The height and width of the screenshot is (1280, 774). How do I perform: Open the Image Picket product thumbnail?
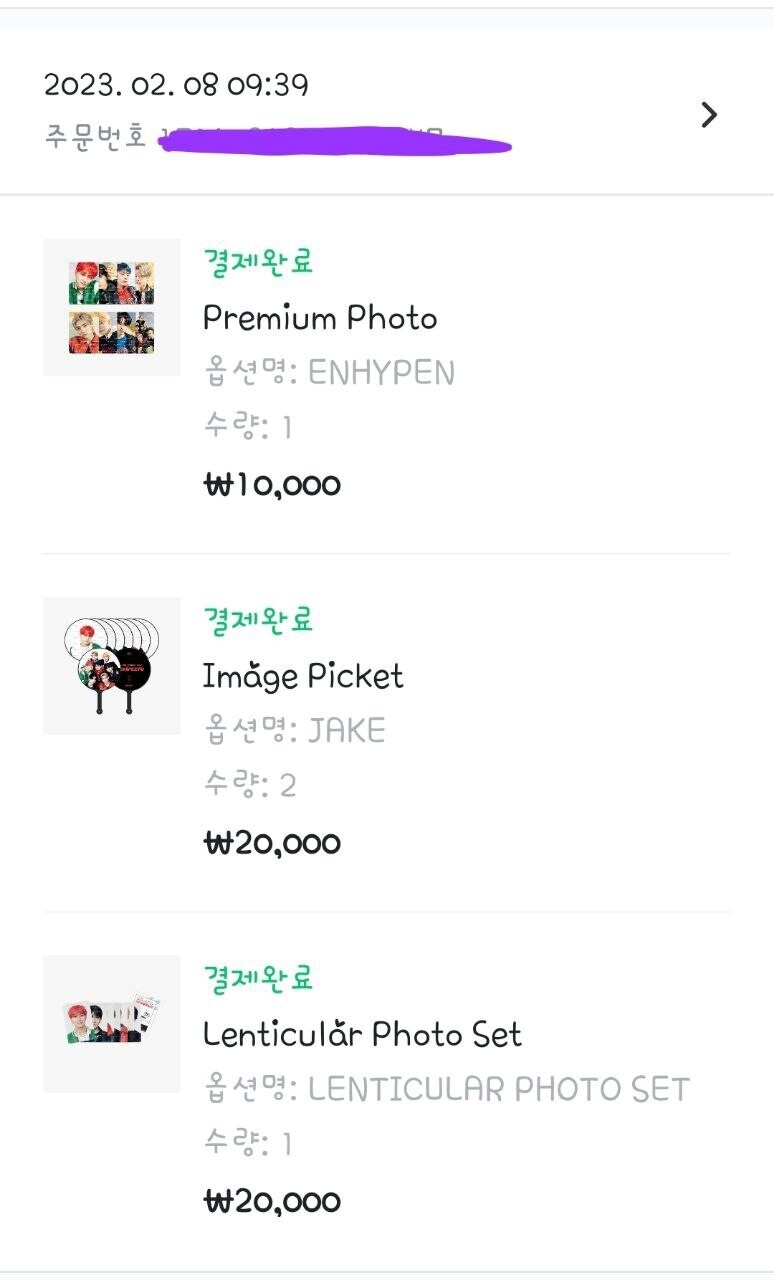tap(111, 665)
